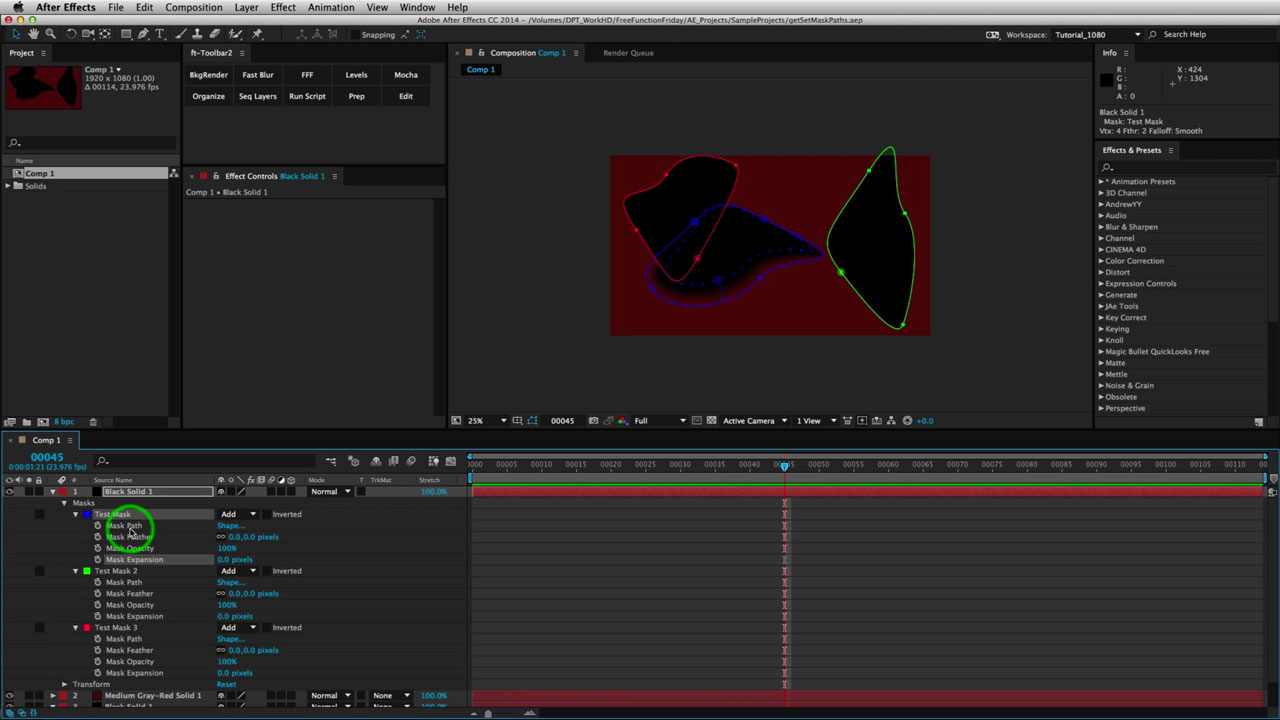
Task: Select the Rotation tool
Action: pyautogui.click(x=71, y=34)
